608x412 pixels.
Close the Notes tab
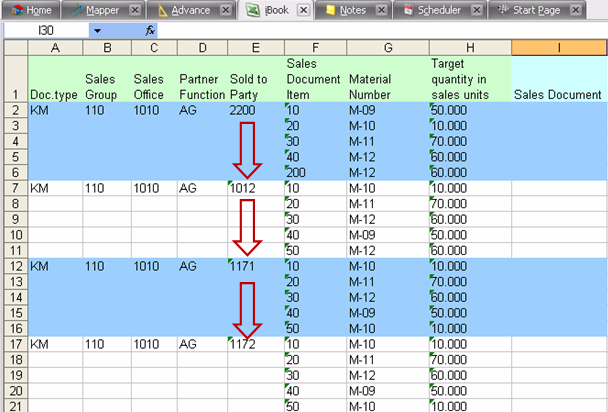(x=381, y=10)
